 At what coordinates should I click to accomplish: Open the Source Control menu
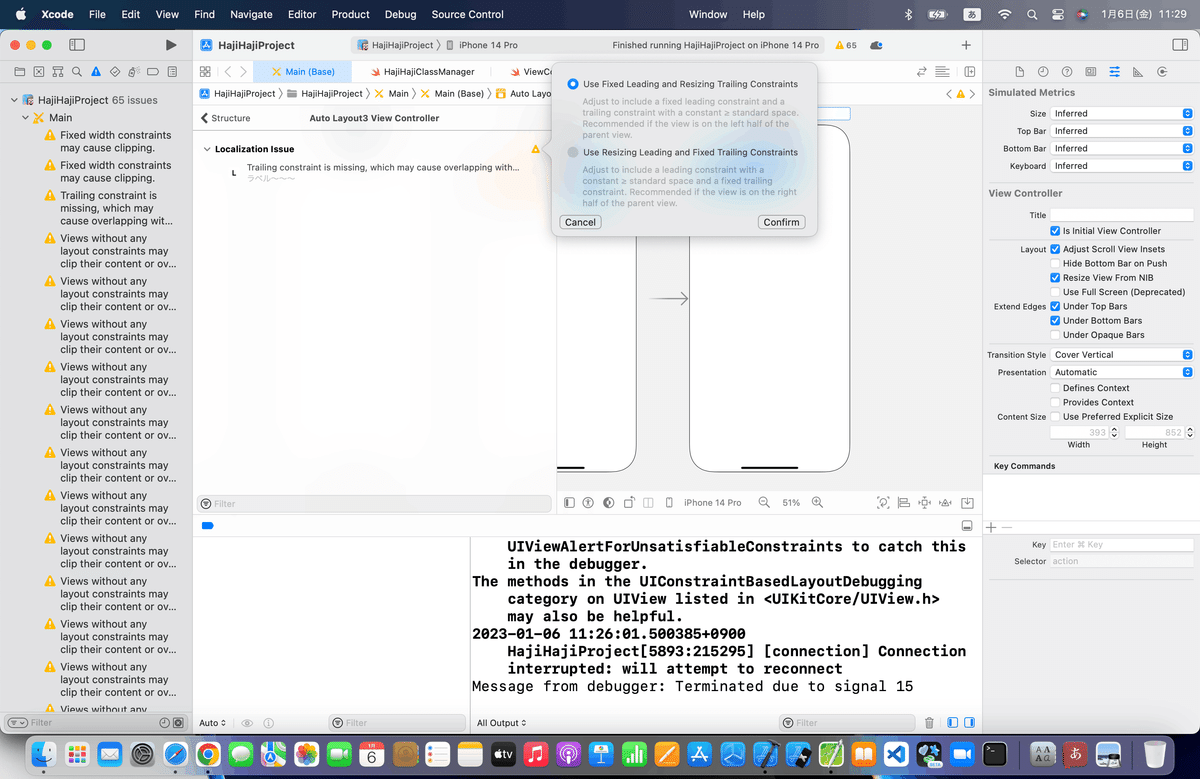coord(468,14)
